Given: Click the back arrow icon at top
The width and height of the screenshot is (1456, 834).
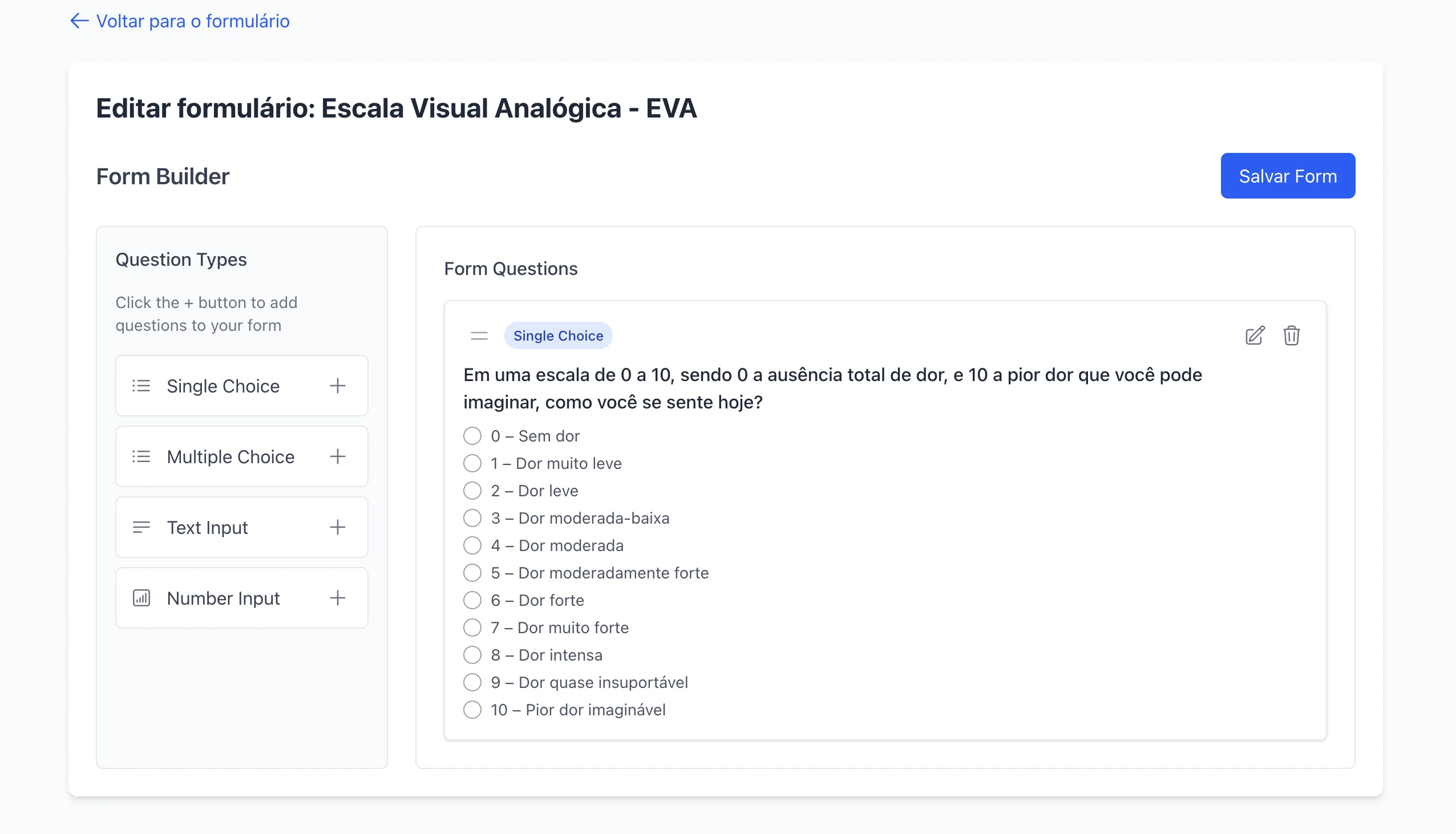Looking at the screenshot, I should point(79,21).
